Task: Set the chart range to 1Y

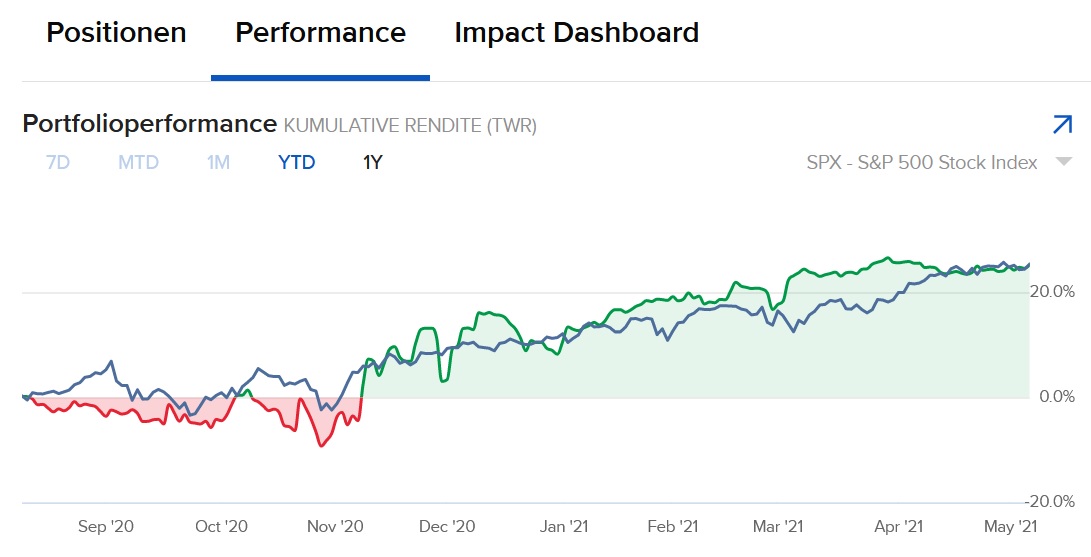Action: pyautogui.click(x=372, y=162)
